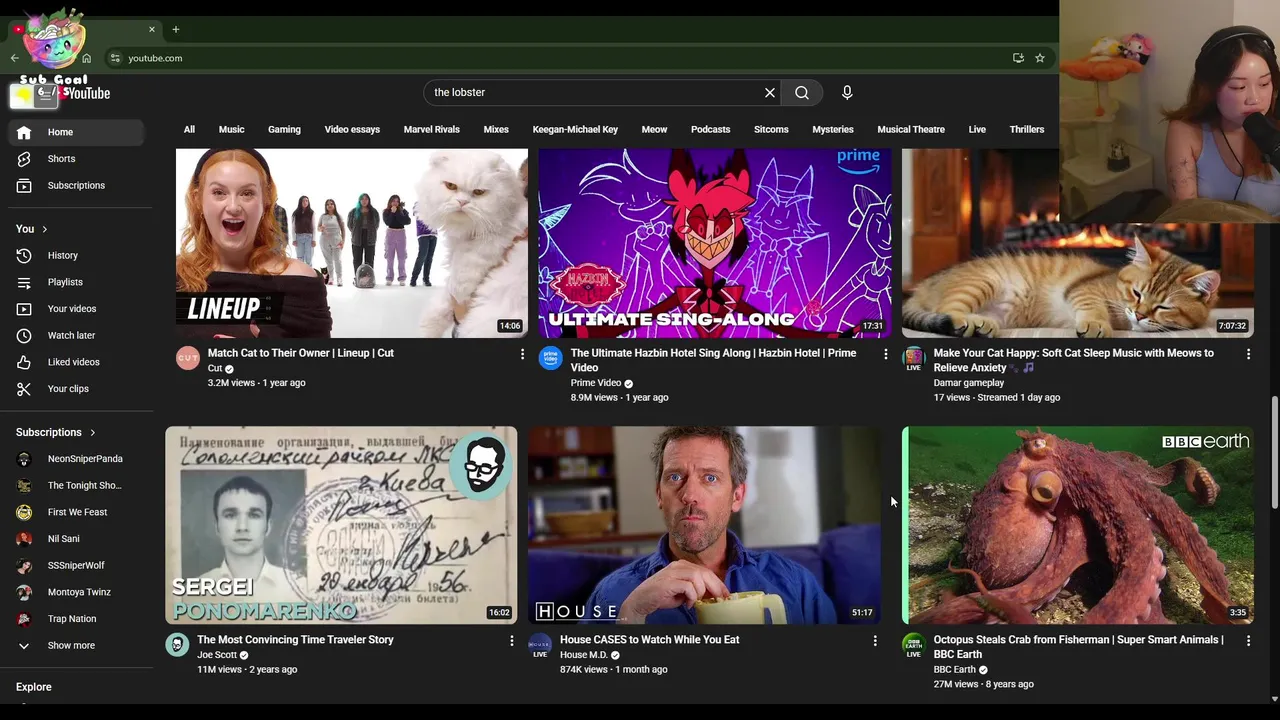The width and height of the screenshot is (1280, 720).
Task: Select the Sitcoms filter chip
Action: [771, 130]
